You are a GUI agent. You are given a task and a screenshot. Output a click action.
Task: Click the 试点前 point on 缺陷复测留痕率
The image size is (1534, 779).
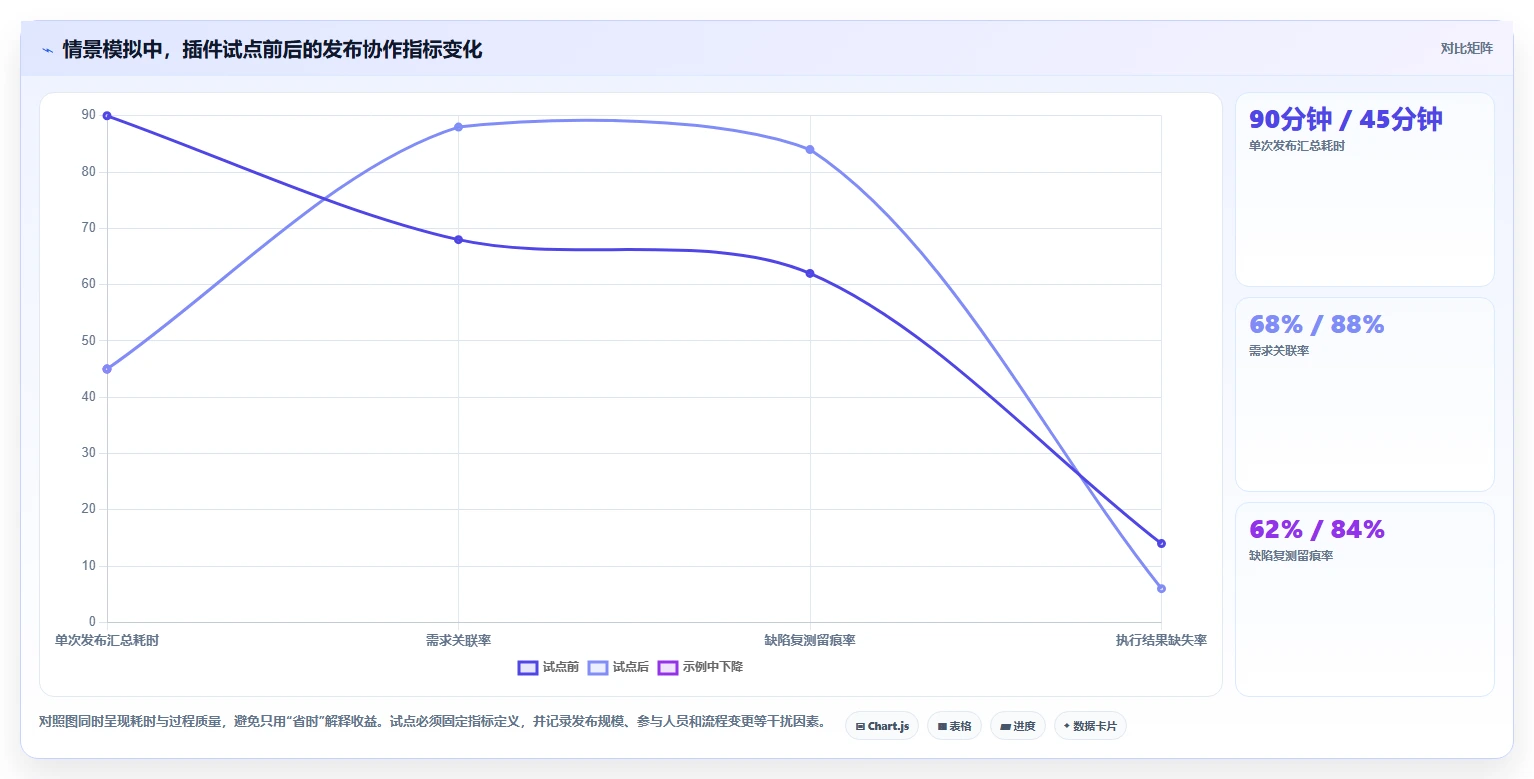pyautogui.click(x=810, y=273)
